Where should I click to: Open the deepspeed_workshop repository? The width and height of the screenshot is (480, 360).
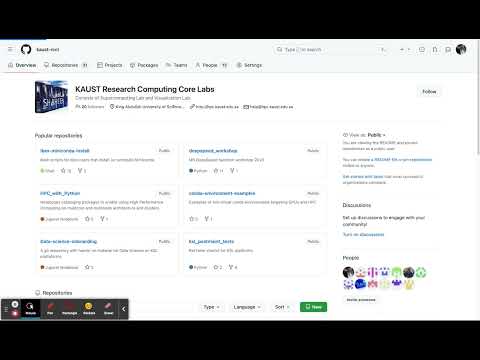213,151
